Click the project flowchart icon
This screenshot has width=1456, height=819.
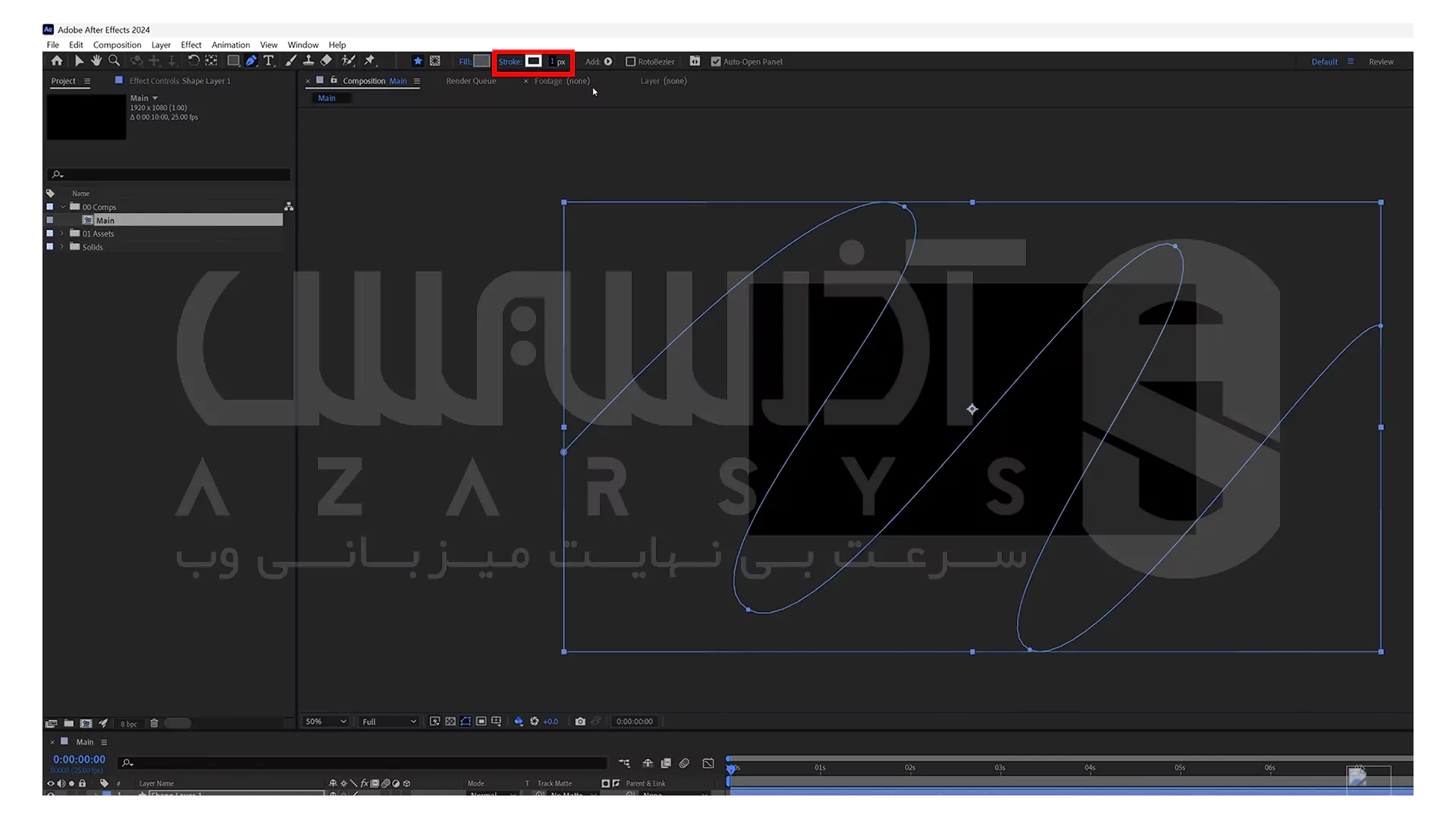coord(289,206)
